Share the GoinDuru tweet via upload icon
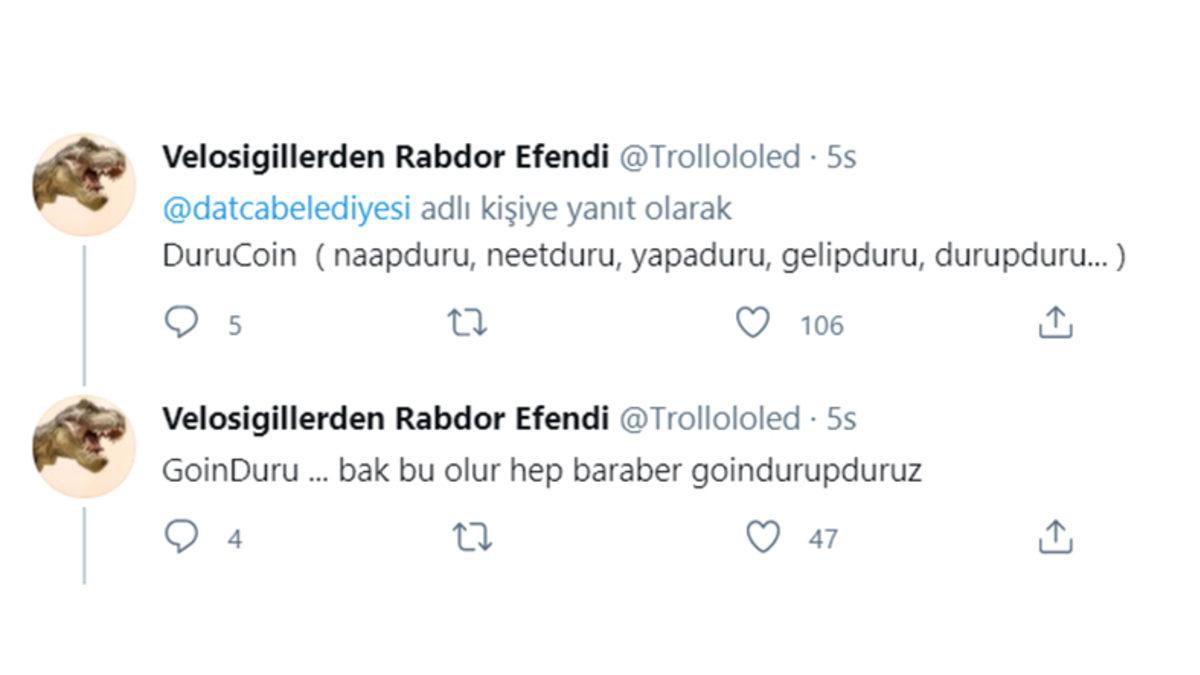The height and width of the screenshot is (675, 1200). [x=1056, y=538]
